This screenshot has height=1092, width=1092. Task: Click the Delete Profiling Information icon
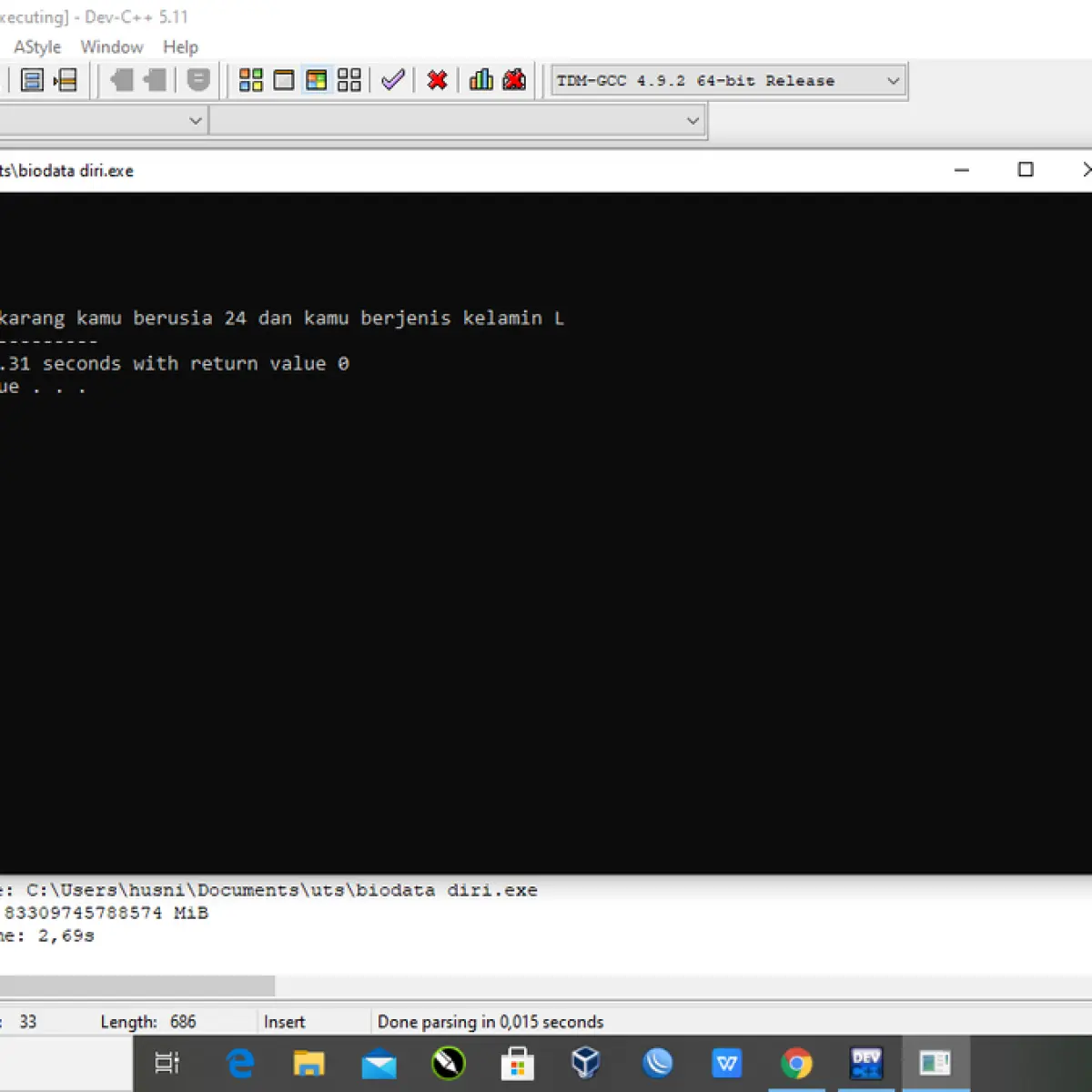(514, 80)
